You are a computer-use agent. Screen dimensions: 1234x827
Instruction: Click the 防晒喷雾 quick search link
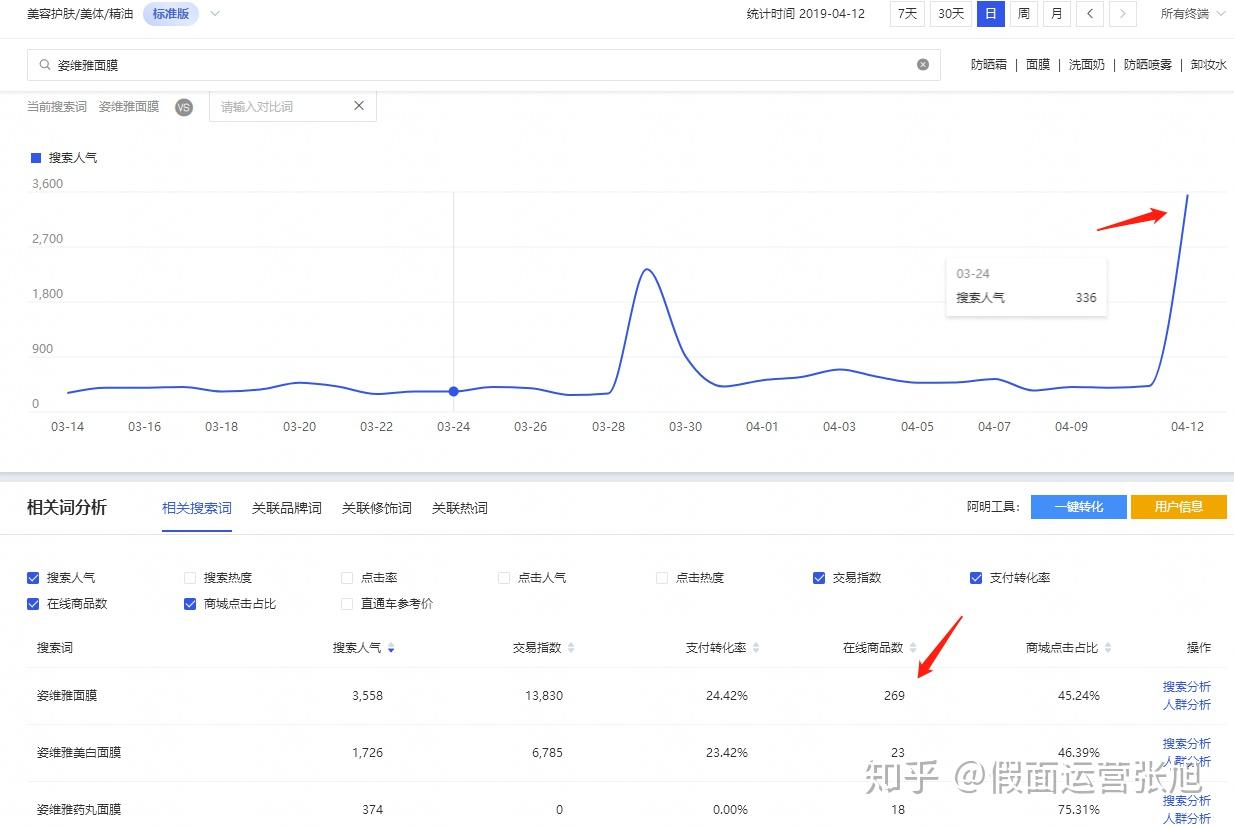[1148, 65]
